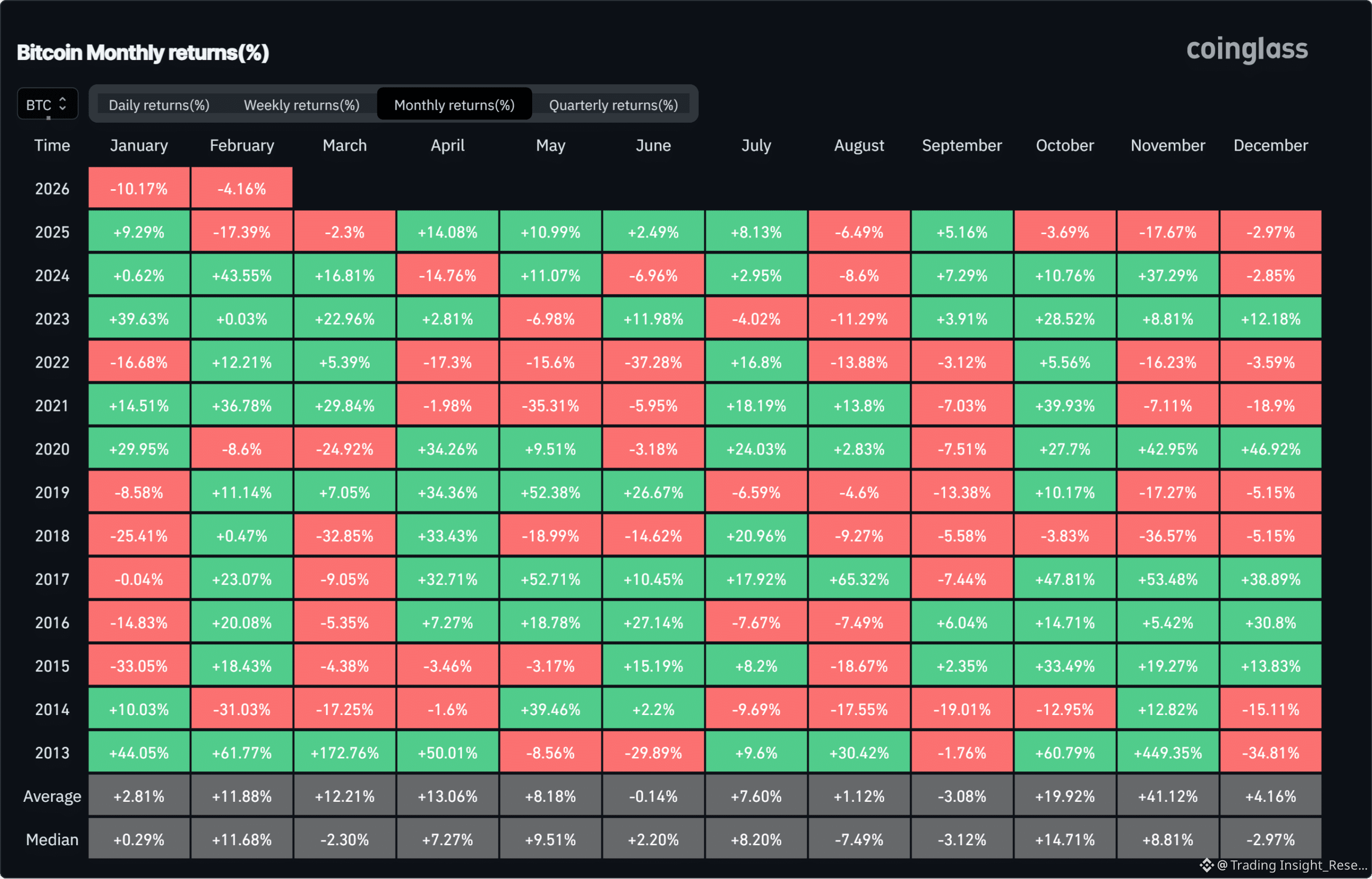1372x879 pixels.
Task: Click the Bitcoin Monthly returns(%) title
Action: pyautogui.click(x=143, y=53)
